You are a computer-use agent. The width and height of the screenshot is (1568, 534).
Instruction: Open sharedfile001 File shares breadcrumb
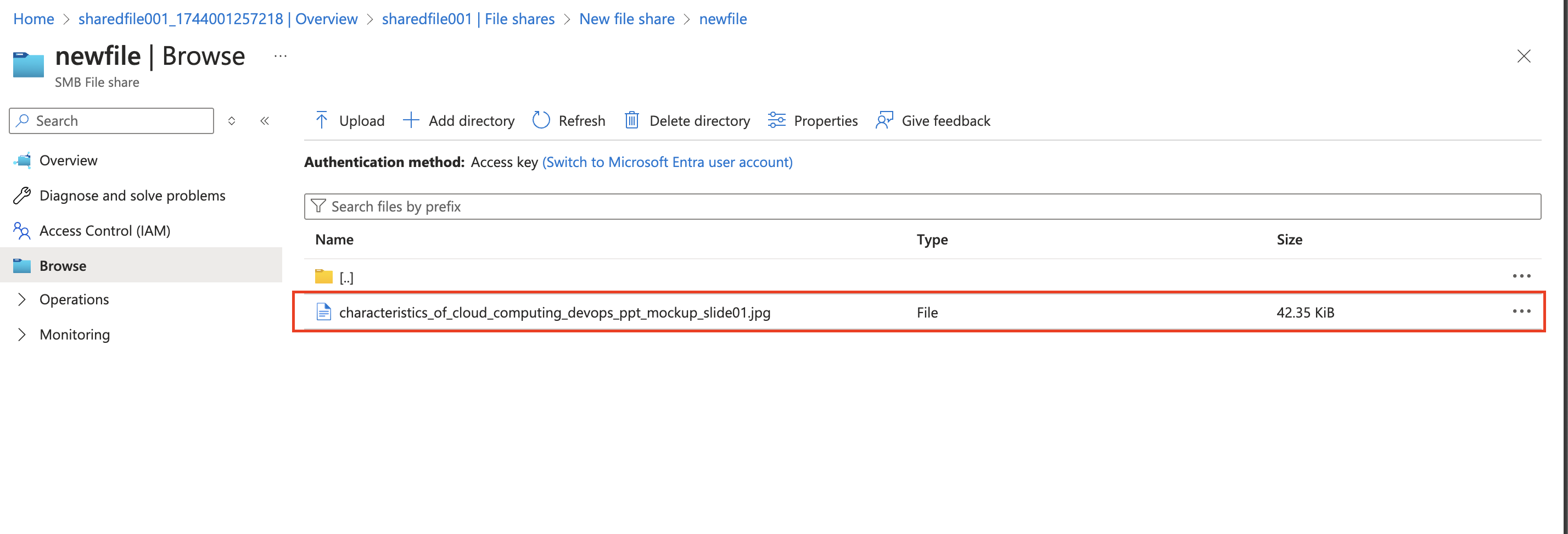(x=468, y=19)
